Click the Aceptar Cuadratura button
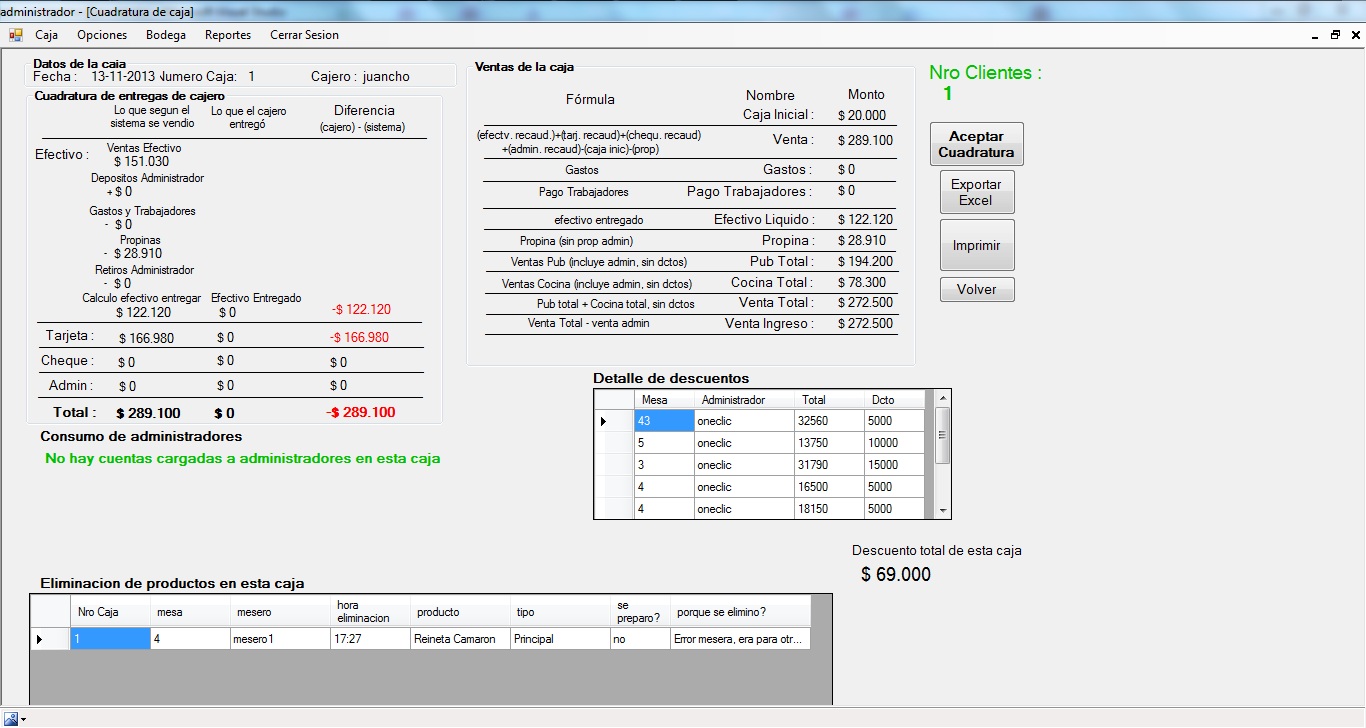Viewport: 1366px width, 728px height. tap(977, 145)
